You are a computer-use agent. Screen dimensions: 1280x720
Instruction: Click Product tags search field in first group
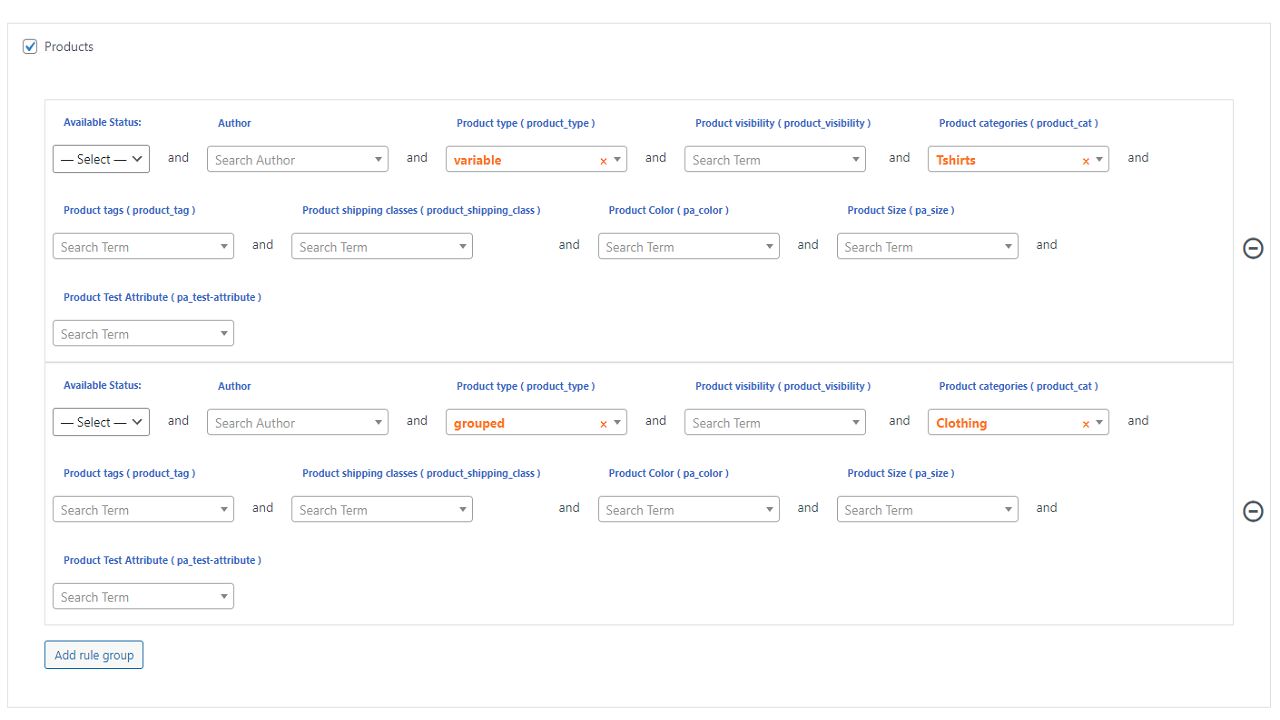tap(135, 247)
